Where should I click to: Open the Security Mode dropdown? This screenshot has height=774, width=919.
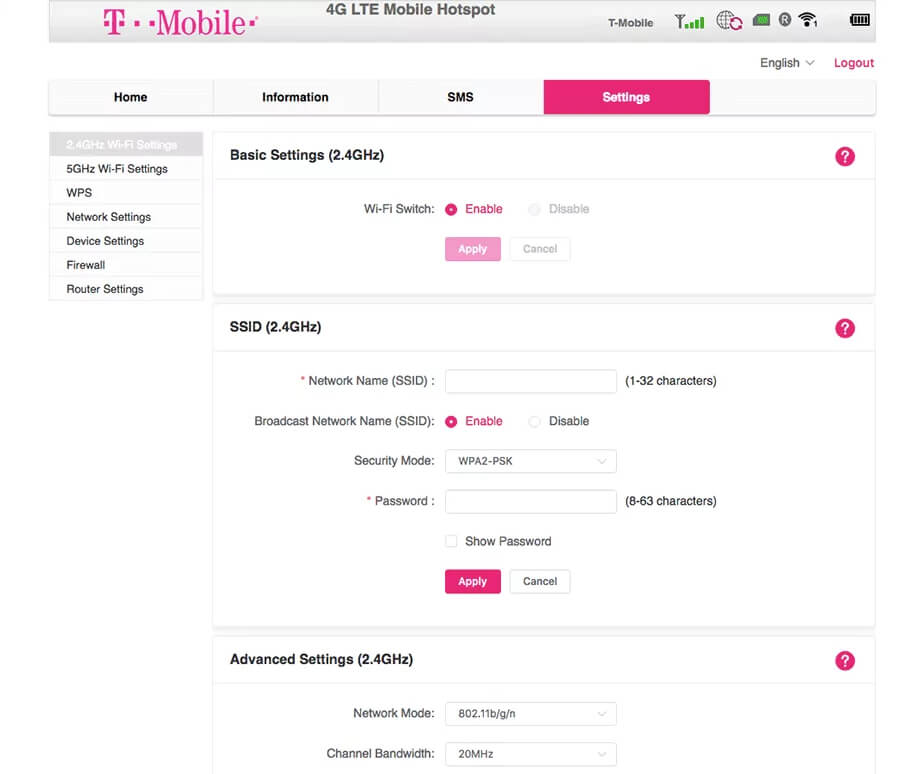530,461
